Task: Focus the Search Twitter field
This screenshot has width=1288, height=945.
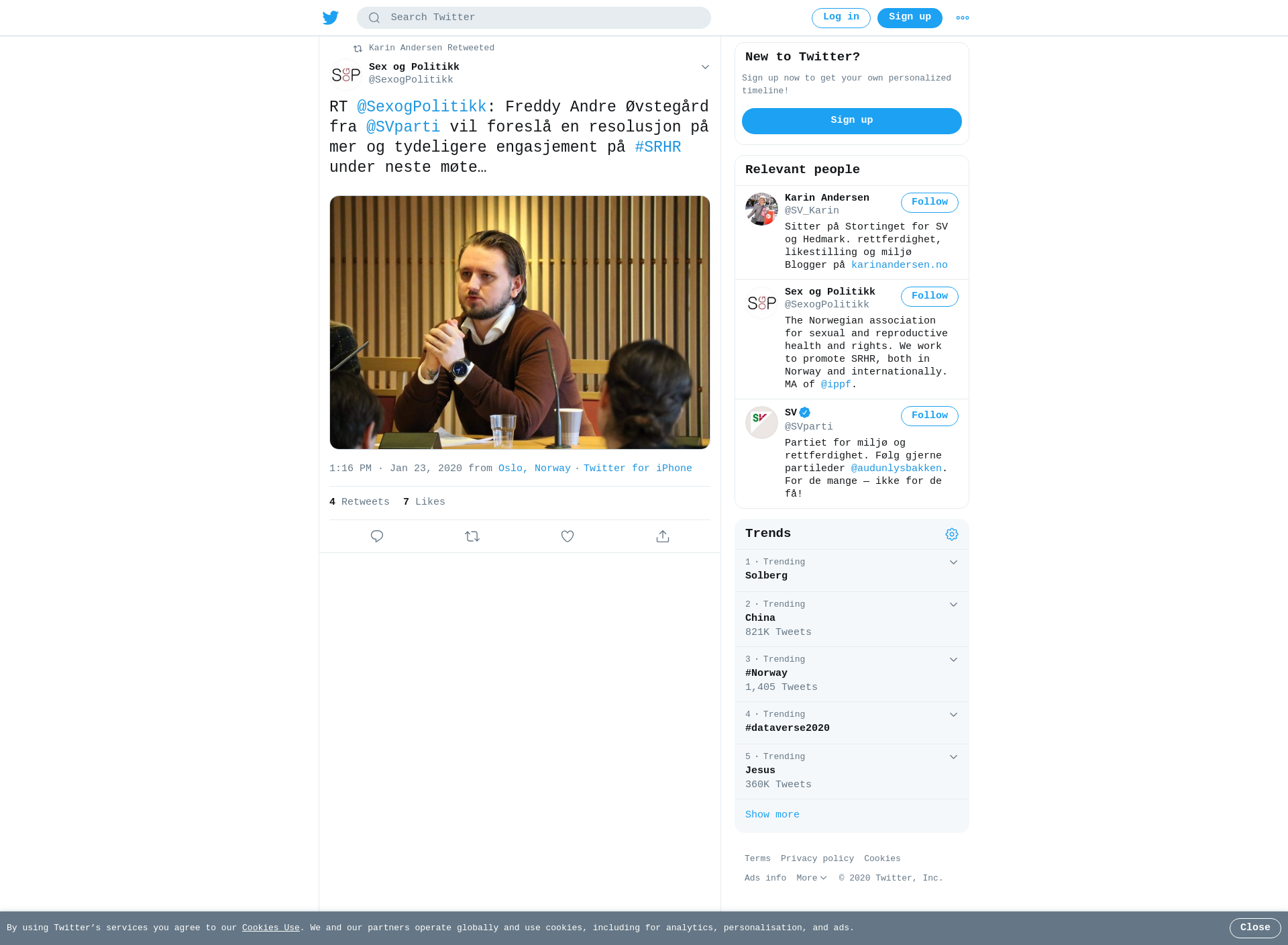Action: [534, 18]
